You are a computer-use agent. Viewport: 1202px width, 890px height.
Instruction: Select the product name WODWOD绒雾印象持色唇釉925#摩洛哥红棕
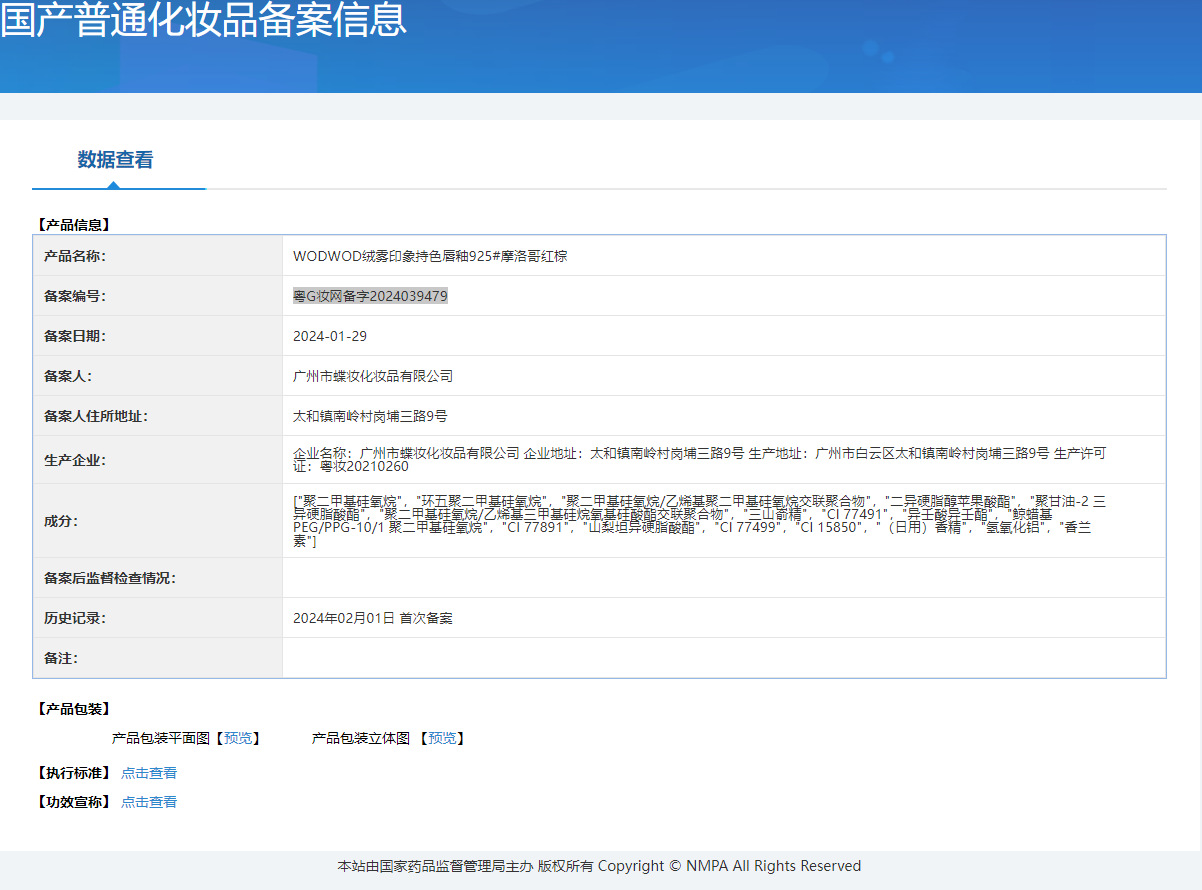[430, 256]
